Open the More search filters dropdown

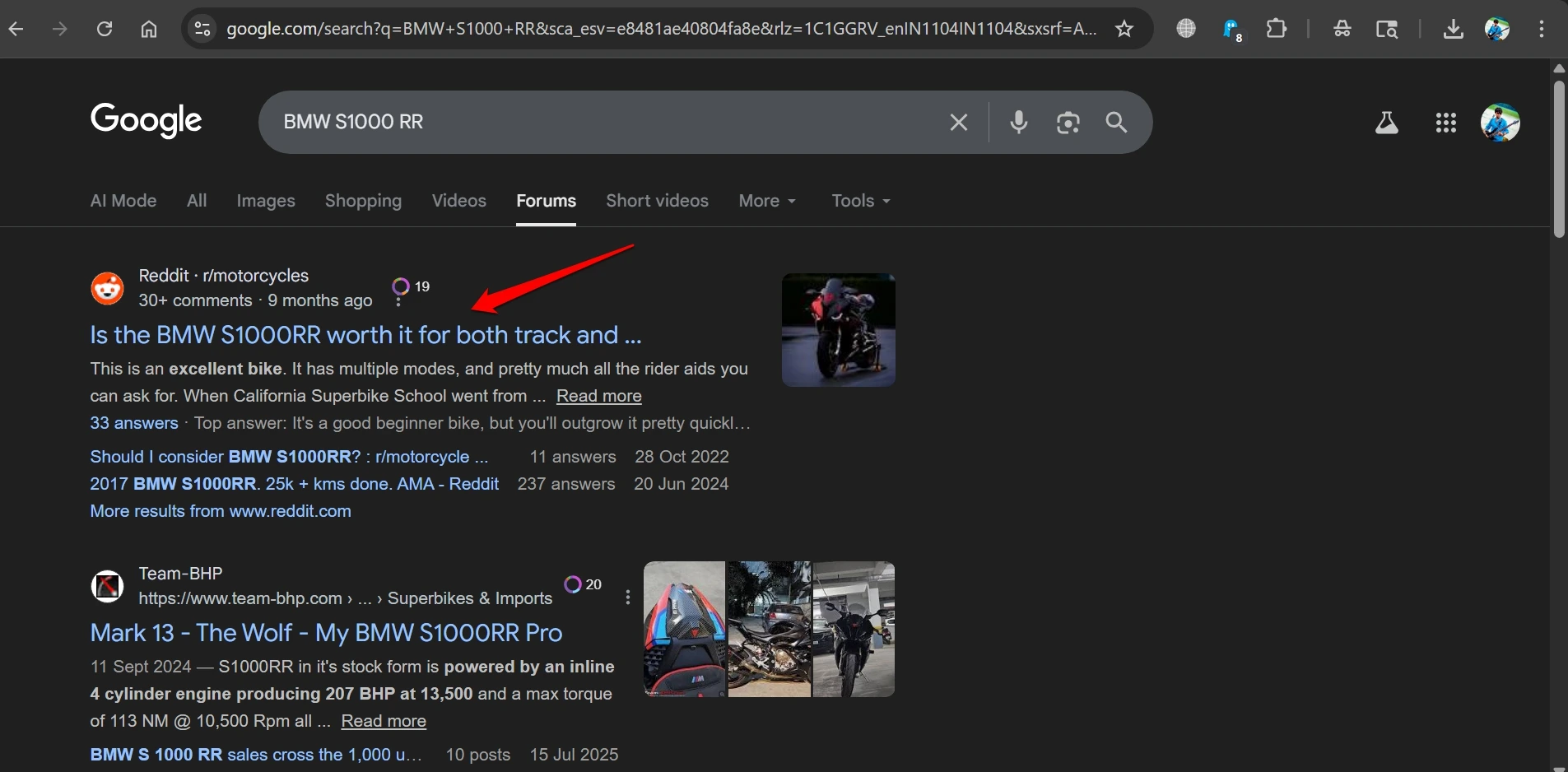pos(766,201)
